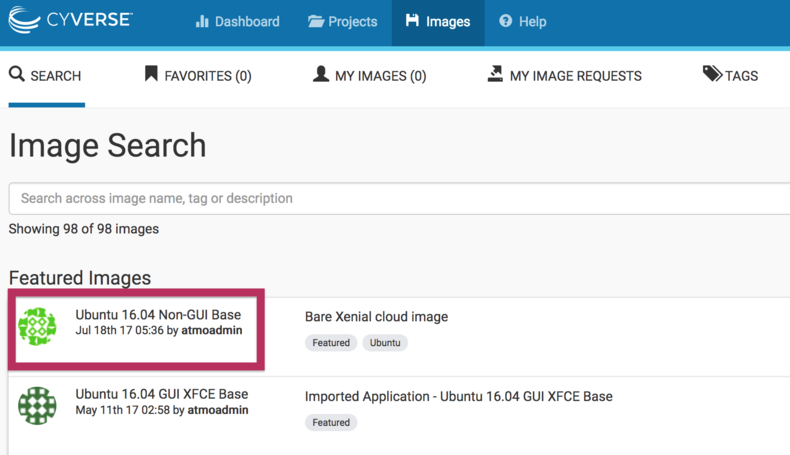Click 'Imported Application - Ubuntu 16.04 GUI XFCE Base' text
This screenshot has width=790, height=455.
point(458,397)
